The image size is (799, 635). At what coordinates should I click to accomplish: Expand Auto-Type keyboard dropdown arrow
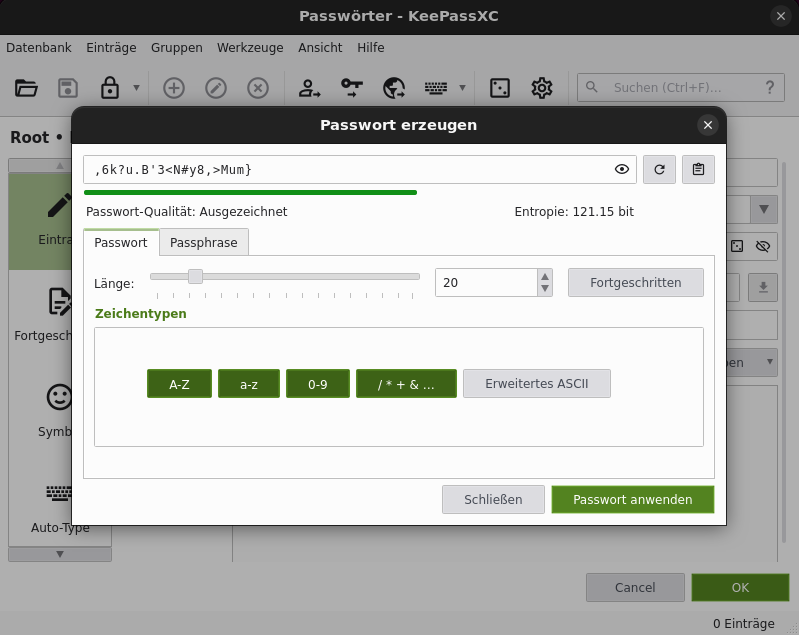pyautogui.click(x=462, y=88)
